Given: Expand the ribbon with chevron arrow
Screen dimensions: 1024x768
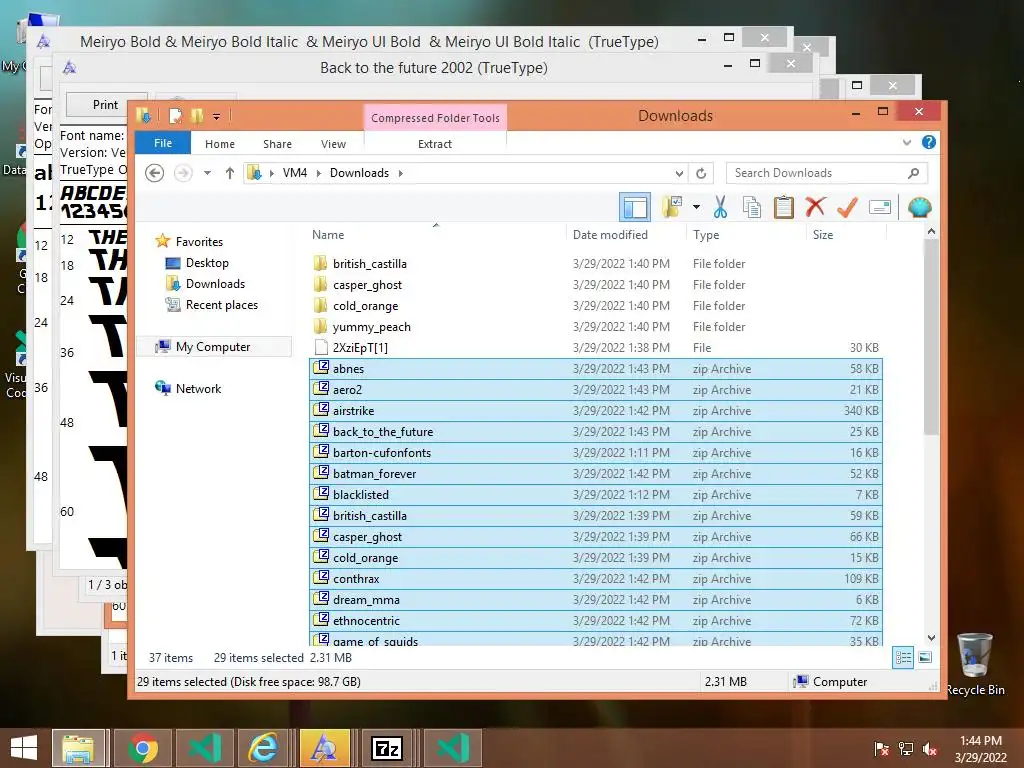Looking at the screenshot, I should pos(906,142).
